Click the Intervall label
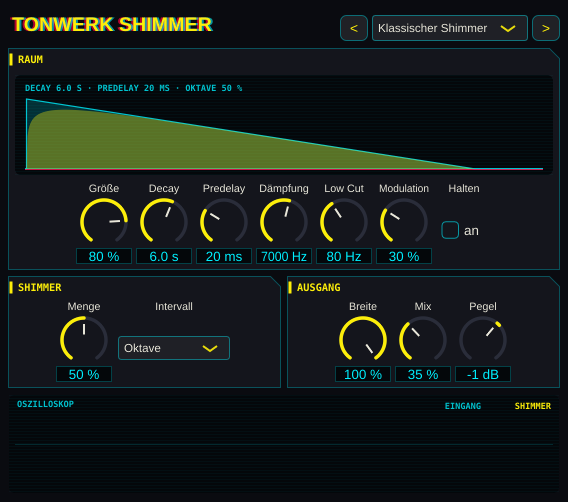Viewport: 568px width, 502px height. (174, 306)
